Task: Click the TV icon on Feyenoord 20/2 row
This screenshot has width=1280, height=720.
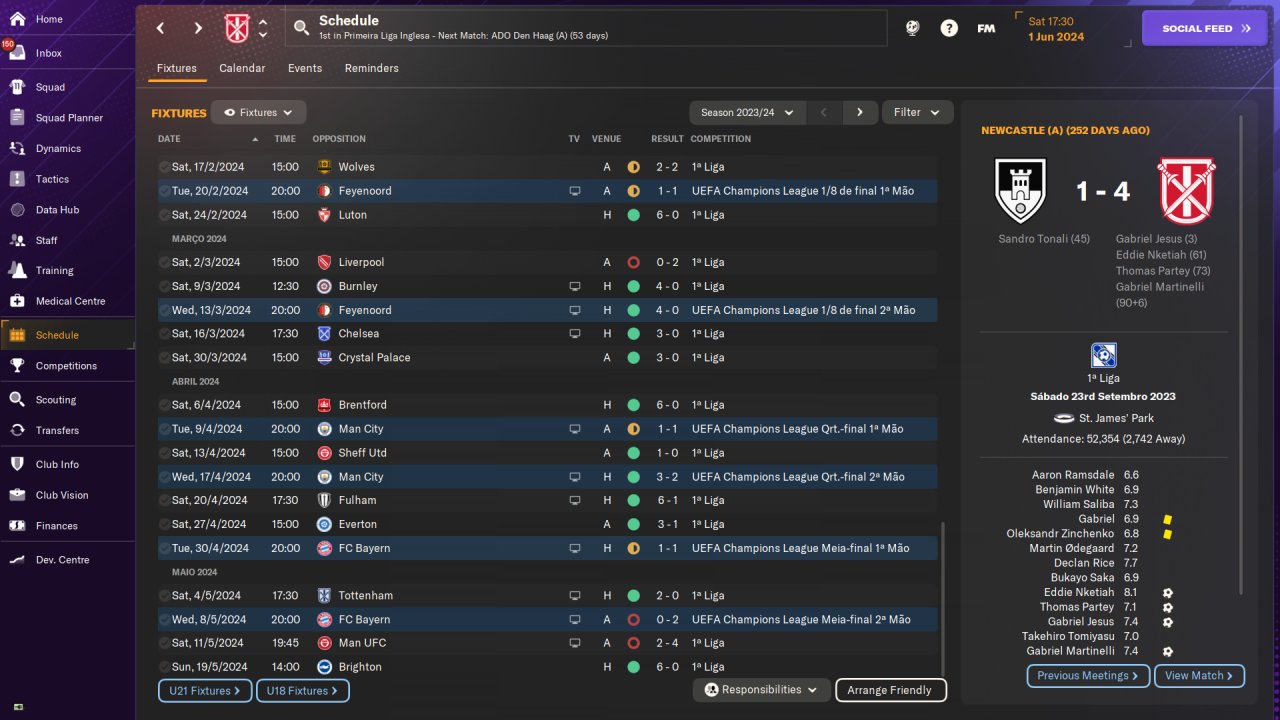Action: 574,191
